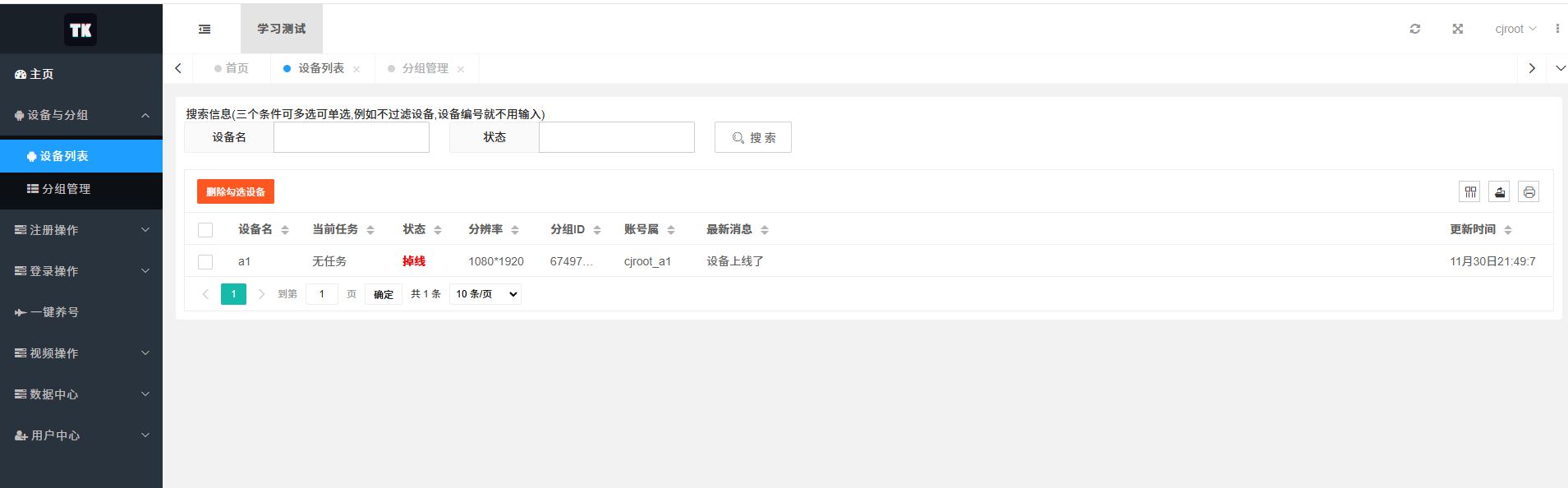The width and height of the screenshot is (1568, 488).
Task: Click the cjroot_a1 account cell
Action: coord(647,261)
